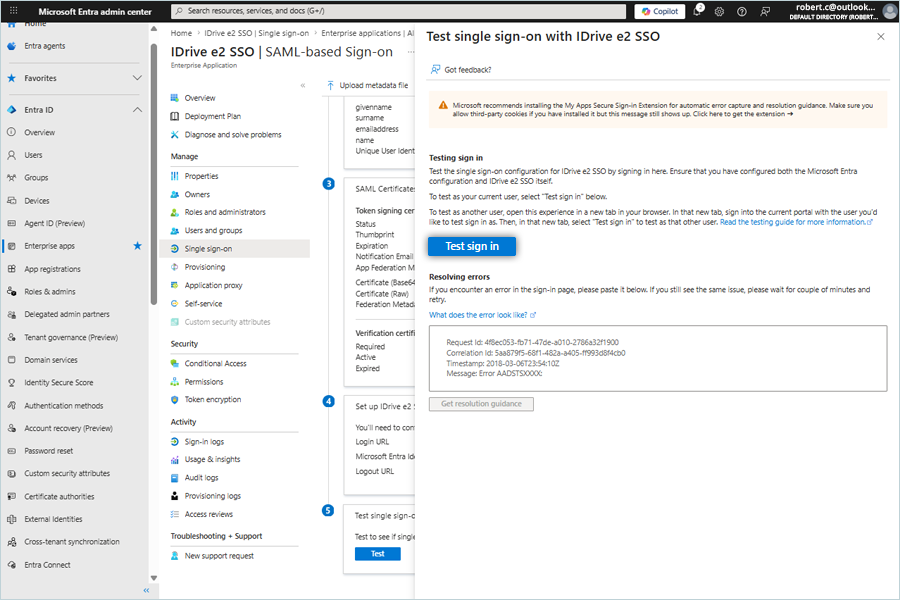Collapse the Entra ID section chevron
Screen dimensions: 900x600
click(x=137, y=110)
